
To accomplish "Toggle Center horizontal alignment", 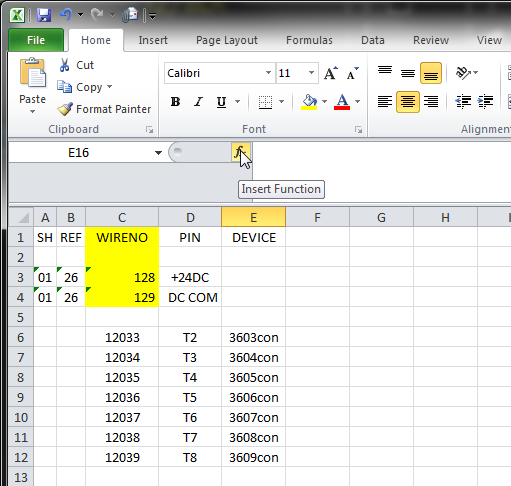I will pyautogui.click(x=408, y=101).
